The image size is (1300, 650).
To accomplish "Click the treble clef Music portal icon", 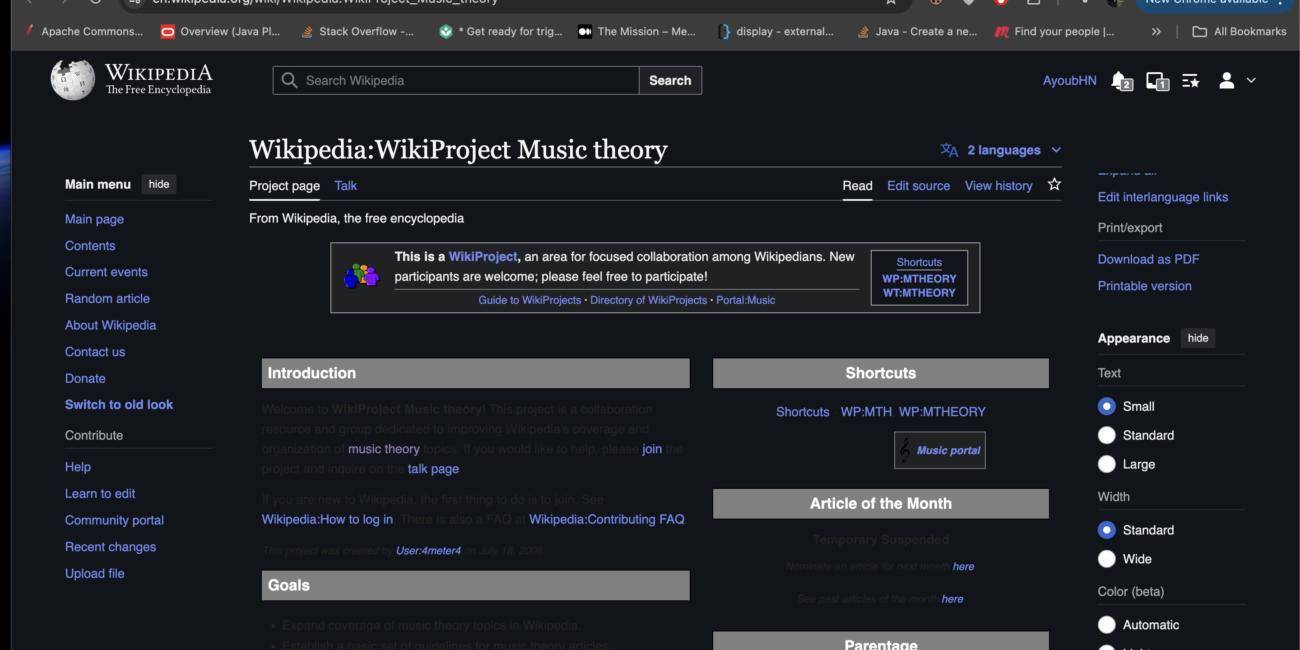I will click(905, 450).
